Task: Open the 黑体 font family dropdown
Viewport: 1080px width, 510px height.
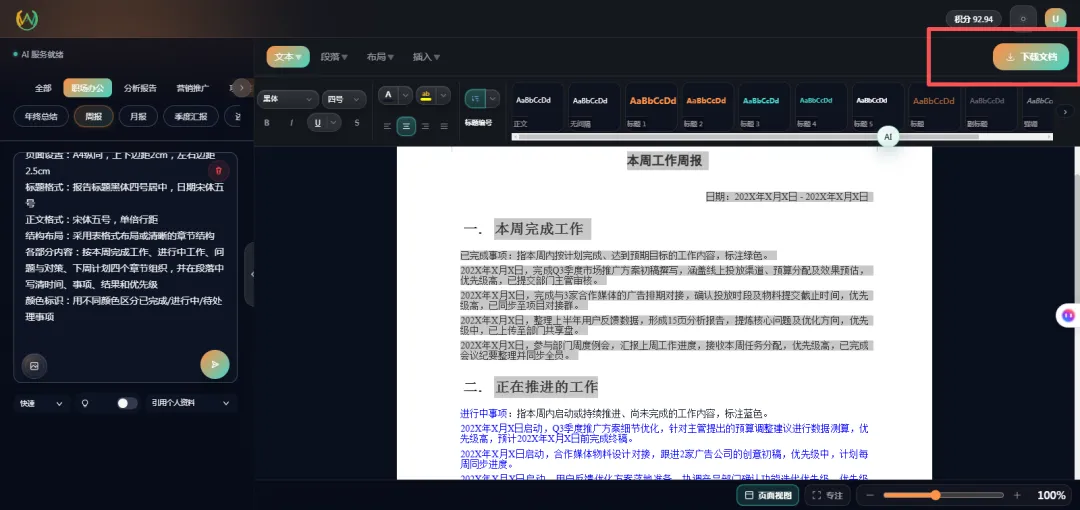Action: pyautogui.click(x=288, y=99)
